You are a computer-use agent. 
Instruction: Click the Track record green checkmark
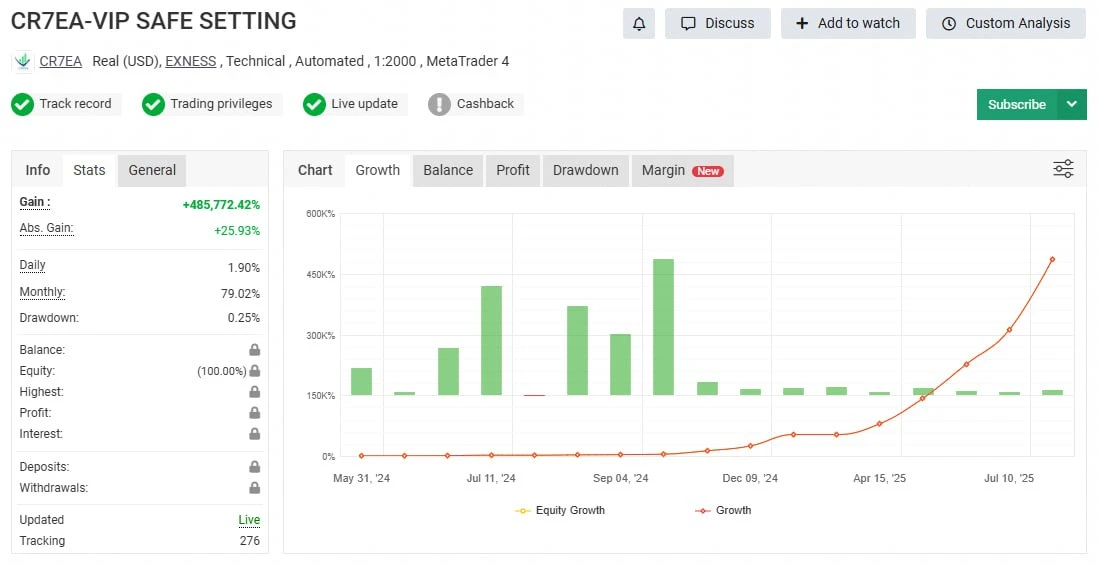(x=22, y=104)
